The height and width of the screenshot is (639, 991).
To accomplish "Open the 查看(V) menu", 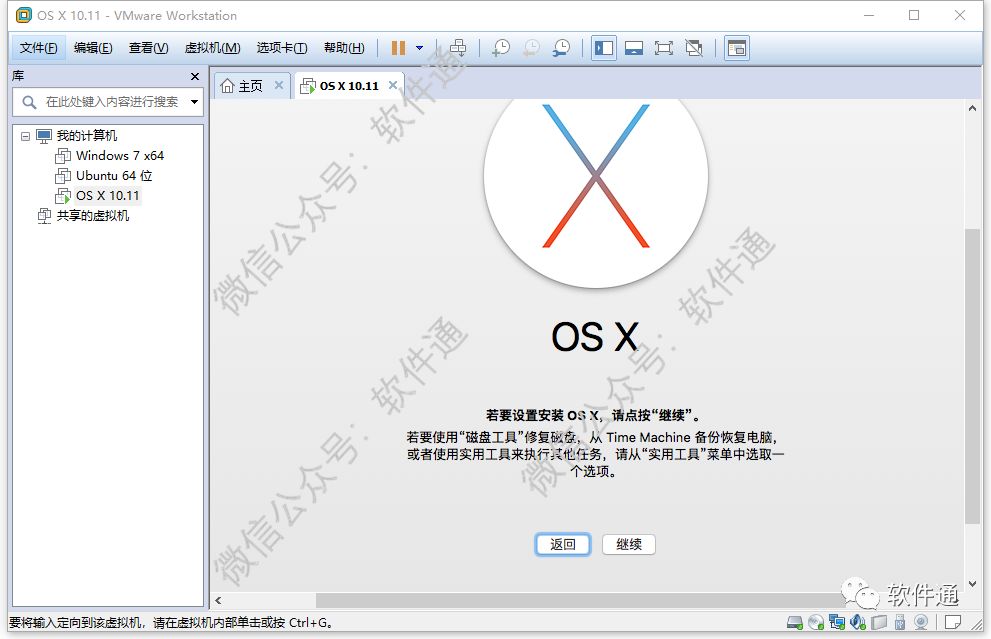I will (149, 48).
